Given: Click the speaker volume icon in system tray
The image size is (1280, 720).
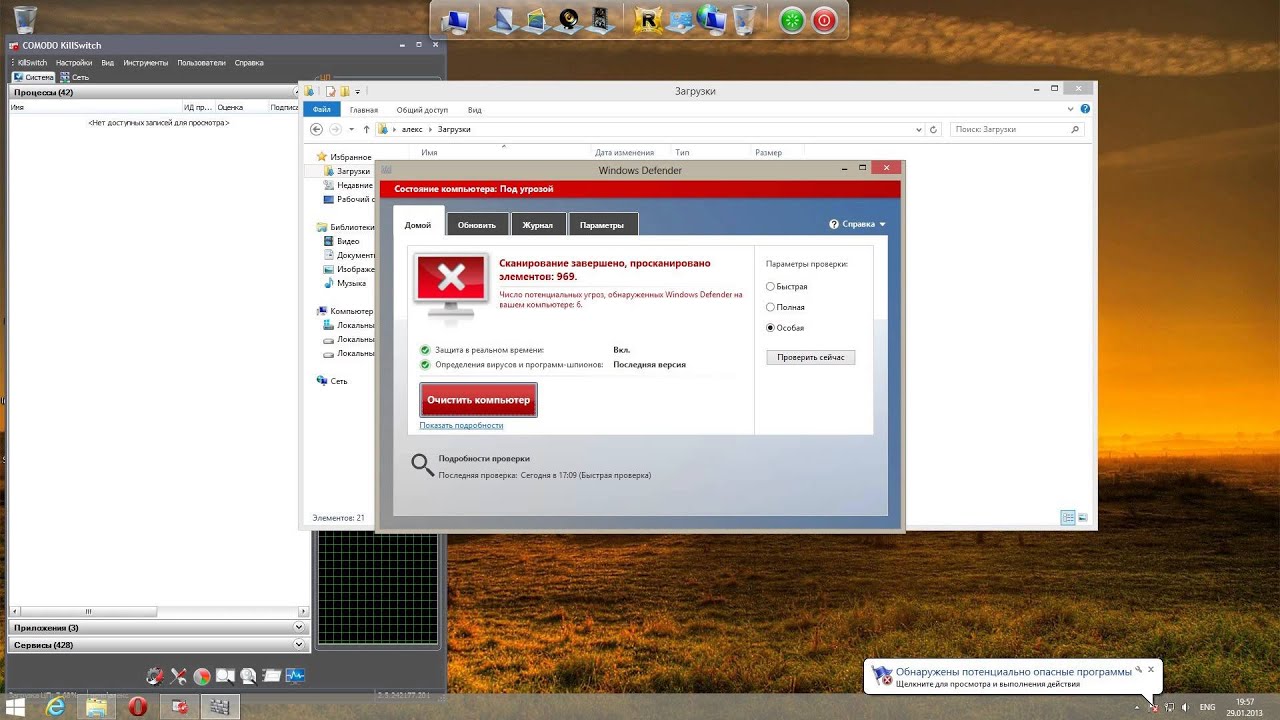Looking at the screenshot, I should (x=1184, y=707).
